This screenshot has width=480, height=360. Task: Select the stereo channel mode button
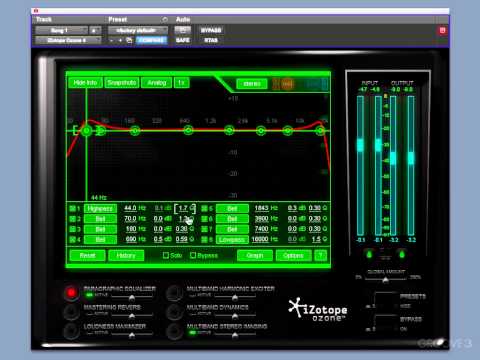(252, 84)
